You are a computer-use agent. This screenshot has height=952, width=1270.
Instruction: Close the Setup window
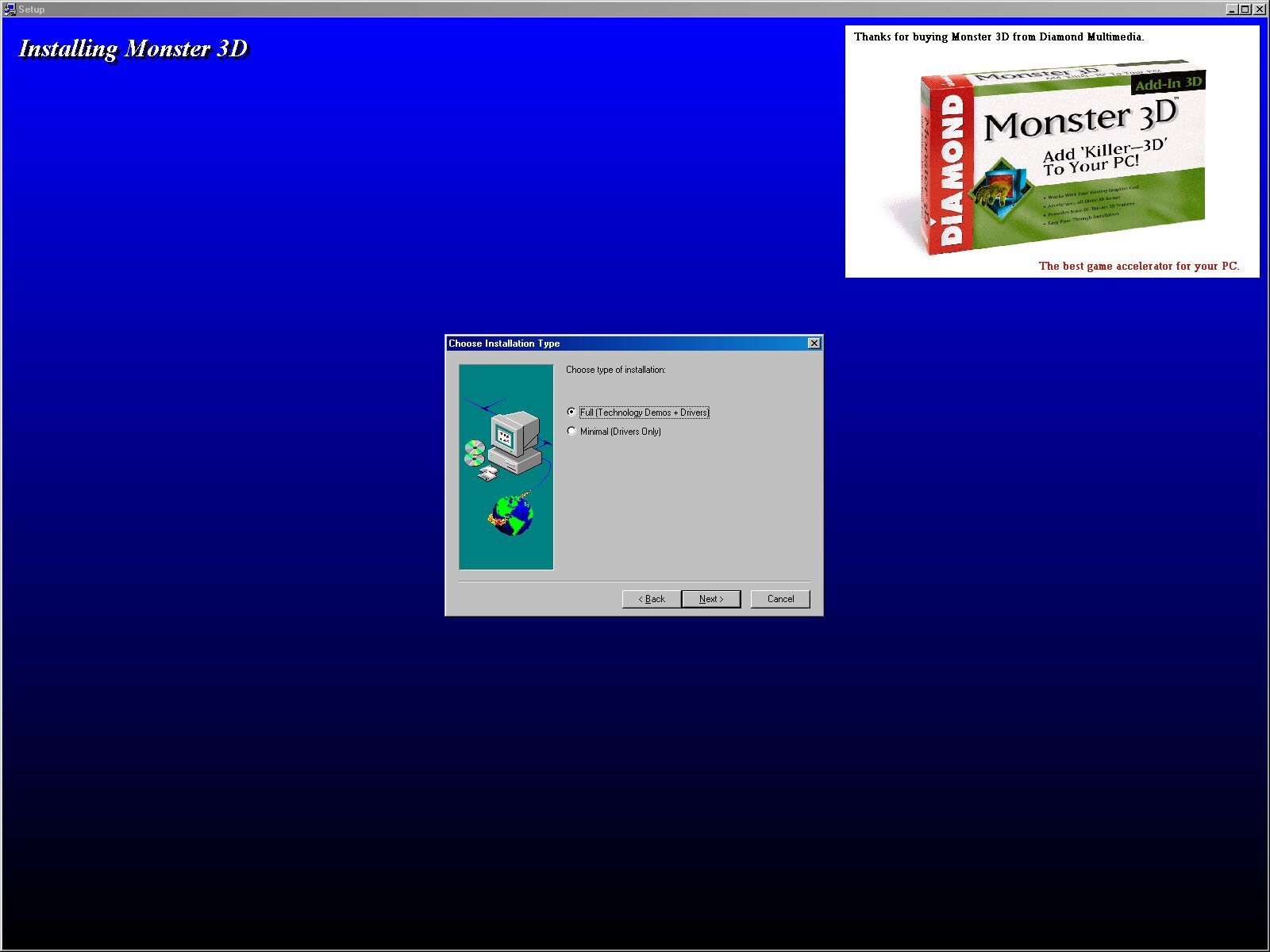coord(1260,10)
